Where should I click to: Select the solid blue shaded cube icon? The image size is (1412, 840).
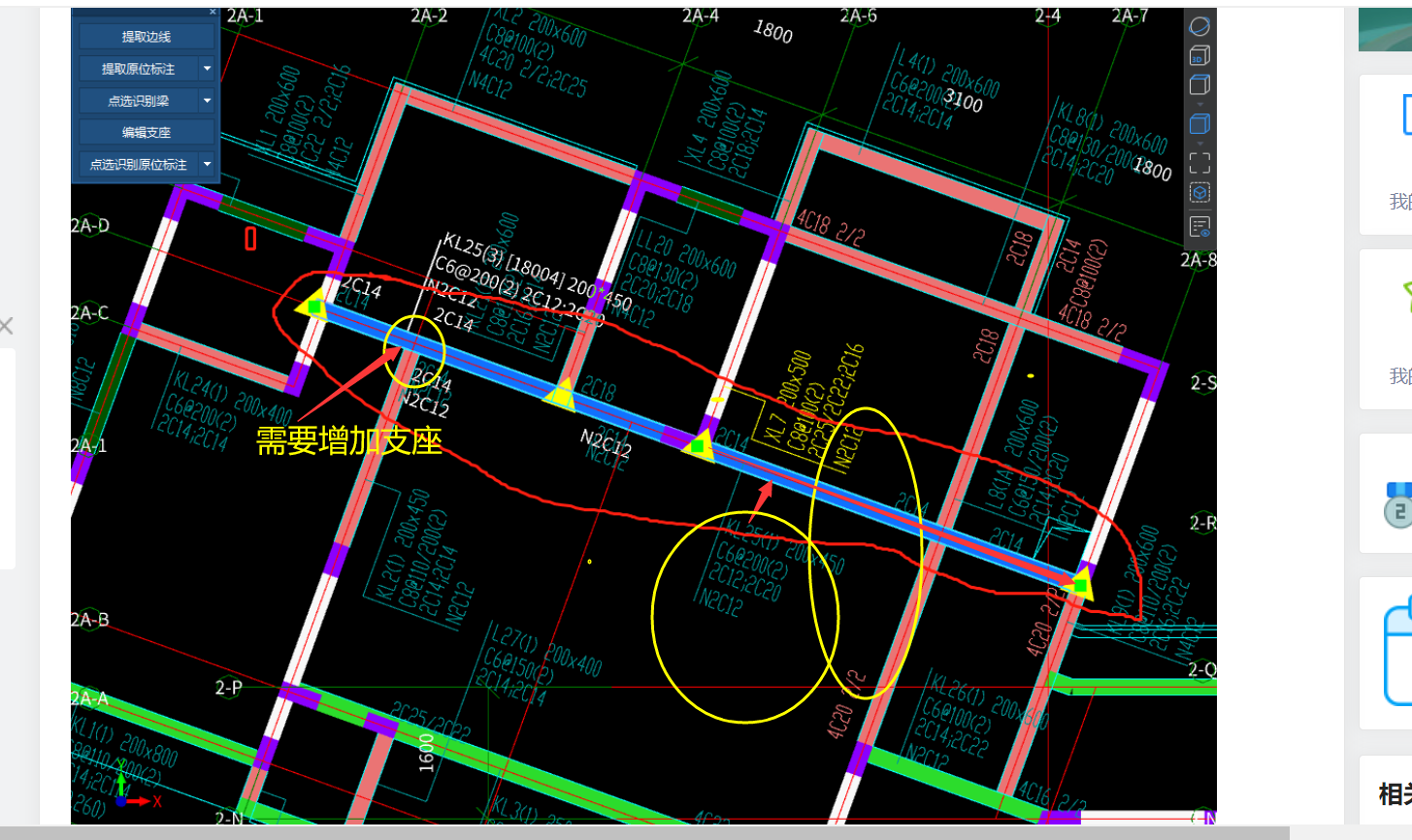pos(1199,123)
